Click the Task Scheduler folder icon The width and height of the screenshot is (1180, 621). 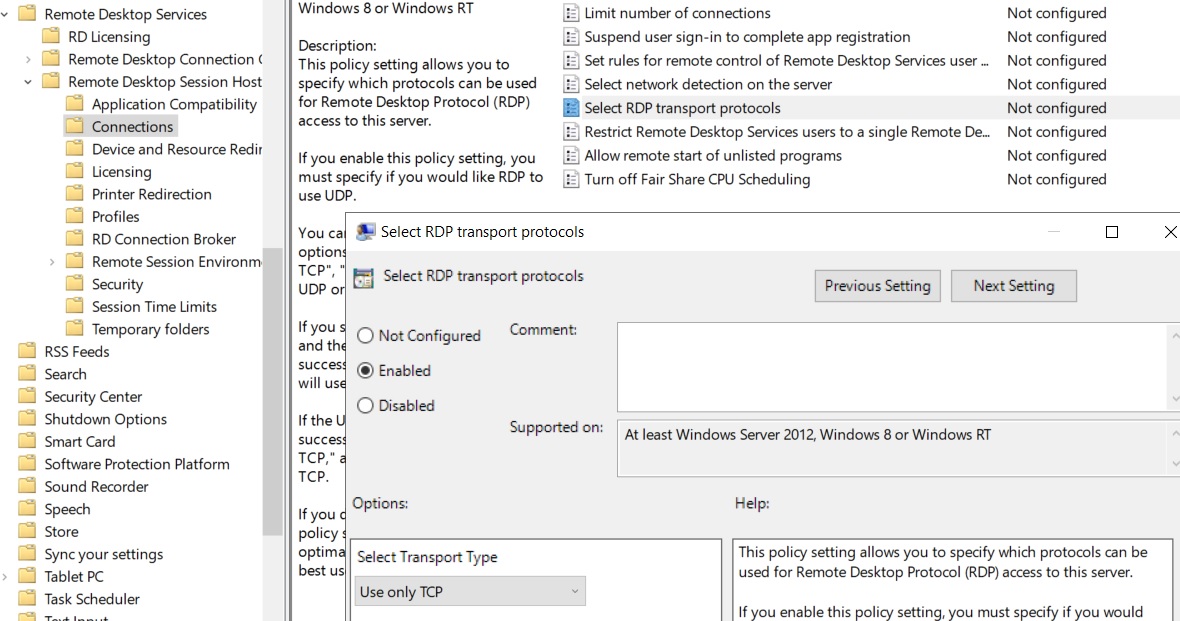[27, 599]
